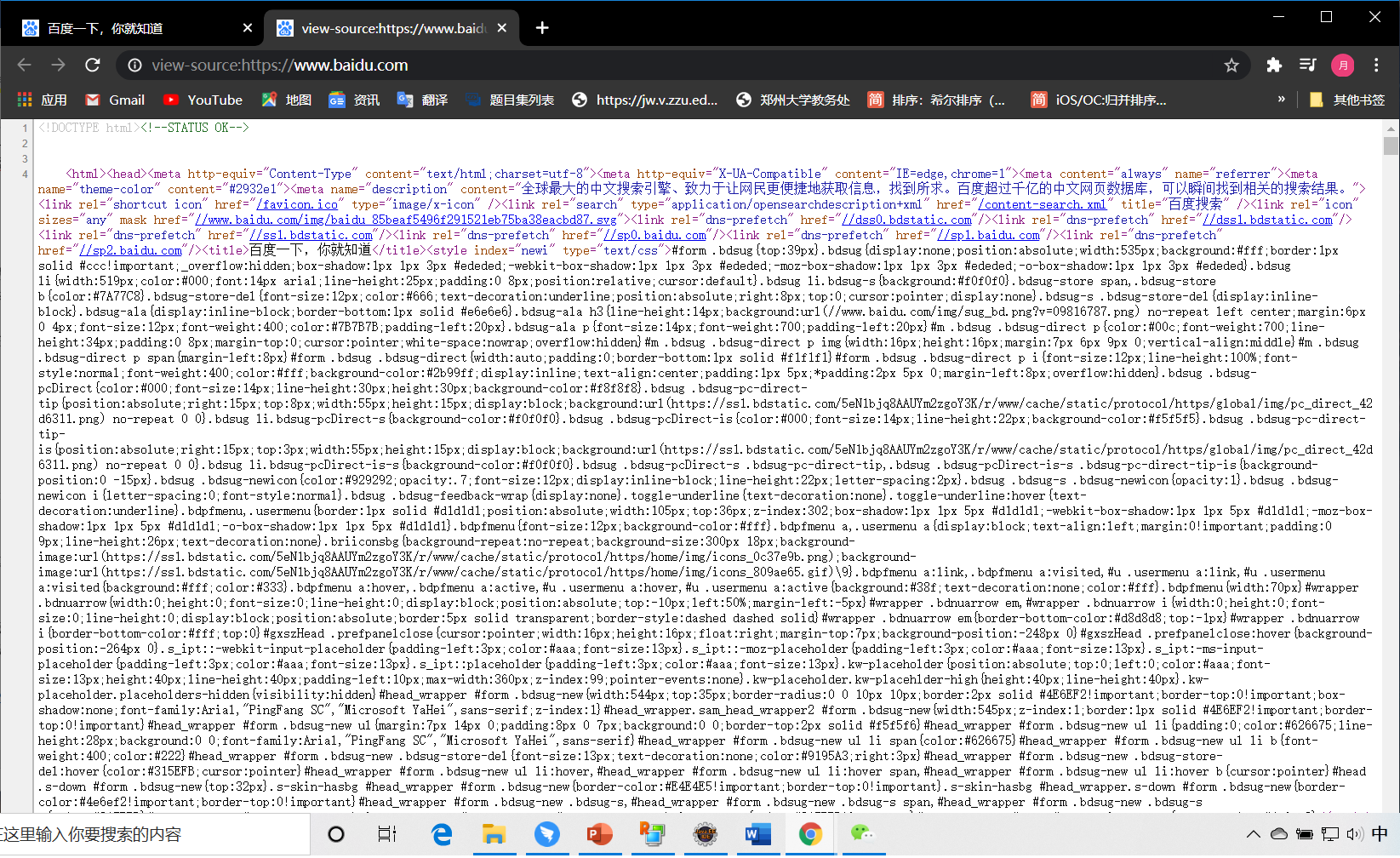Select the view-source:https://www.baidu tab

(x=391, y=28)
